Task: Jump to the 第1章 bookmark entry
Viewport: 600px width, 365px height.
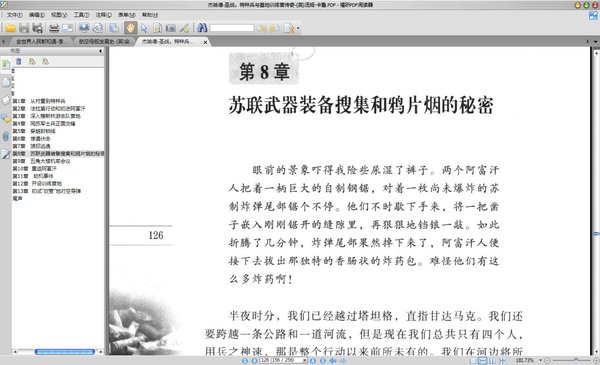Action: pyautogui.click(x=39, y=101)
